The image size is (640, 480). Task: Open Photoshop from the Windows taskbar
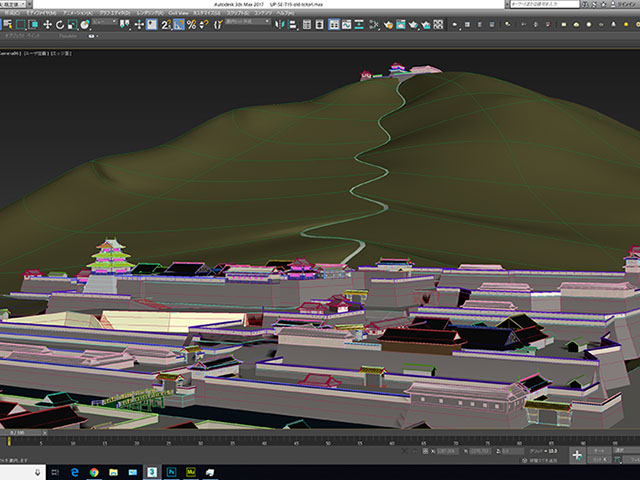170,471
